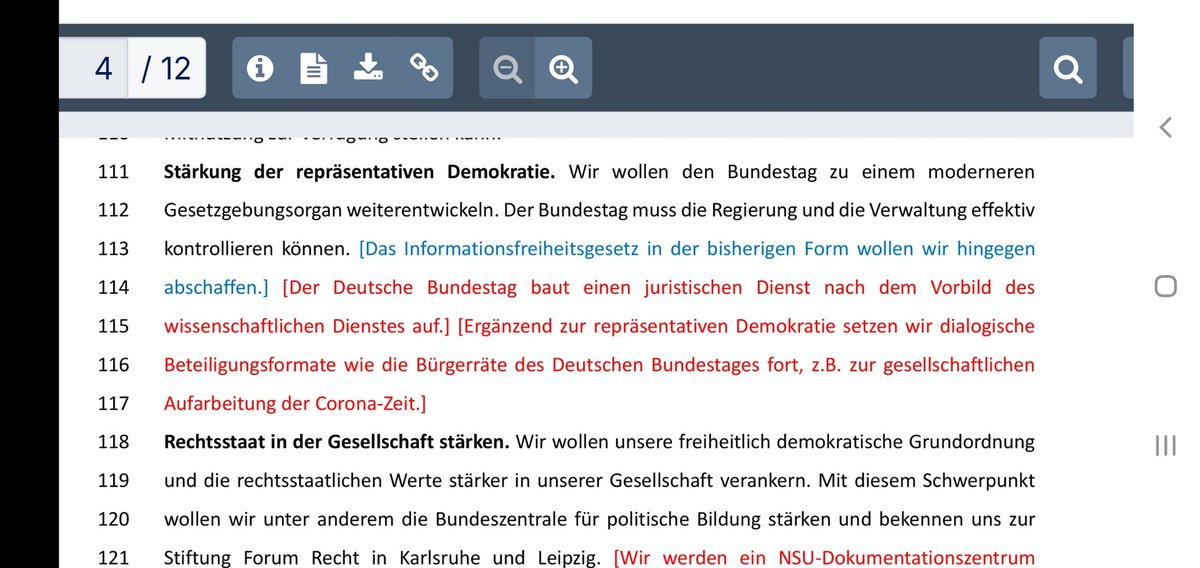Open the document page view icon

[x=314, y=68]
